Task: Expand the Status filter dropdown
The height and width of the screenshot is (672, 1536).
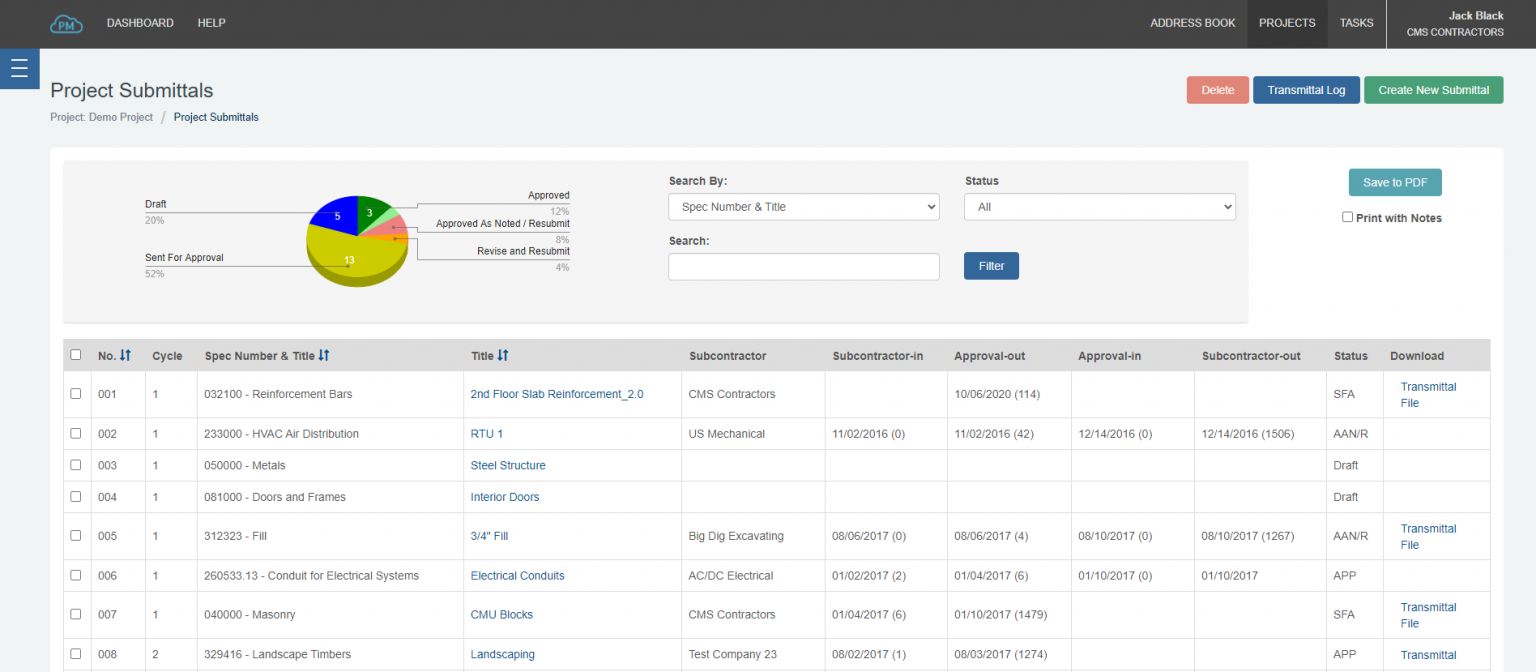Action: point(1099,207)
